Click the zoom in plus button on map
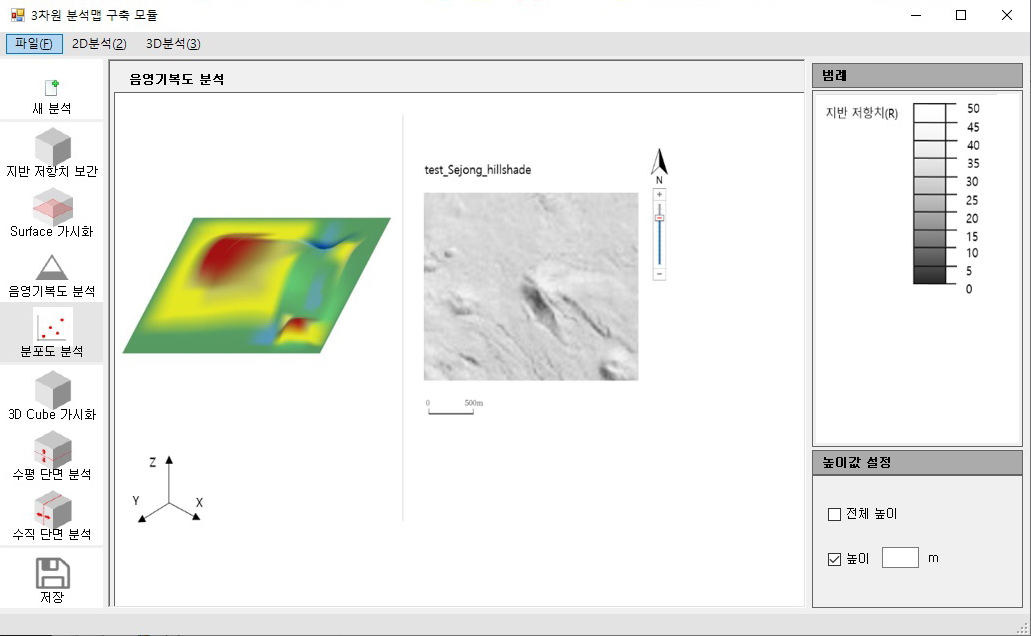1031x636 pixels. [x=659, y=194]
